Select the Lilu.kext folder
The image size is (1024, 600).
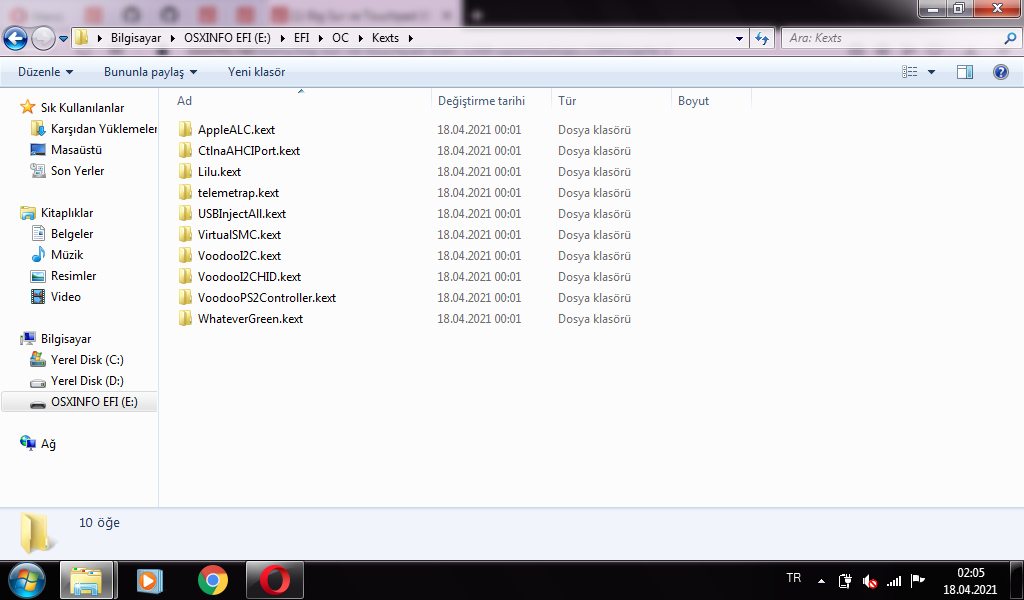point(219,172)
